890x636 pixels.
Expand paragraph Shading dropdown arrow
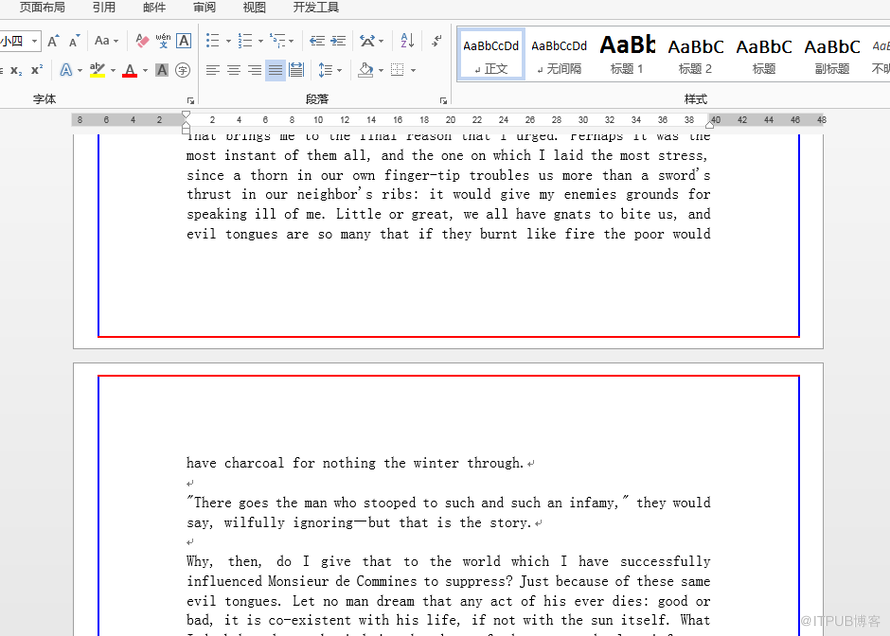(x=381, y=70)
